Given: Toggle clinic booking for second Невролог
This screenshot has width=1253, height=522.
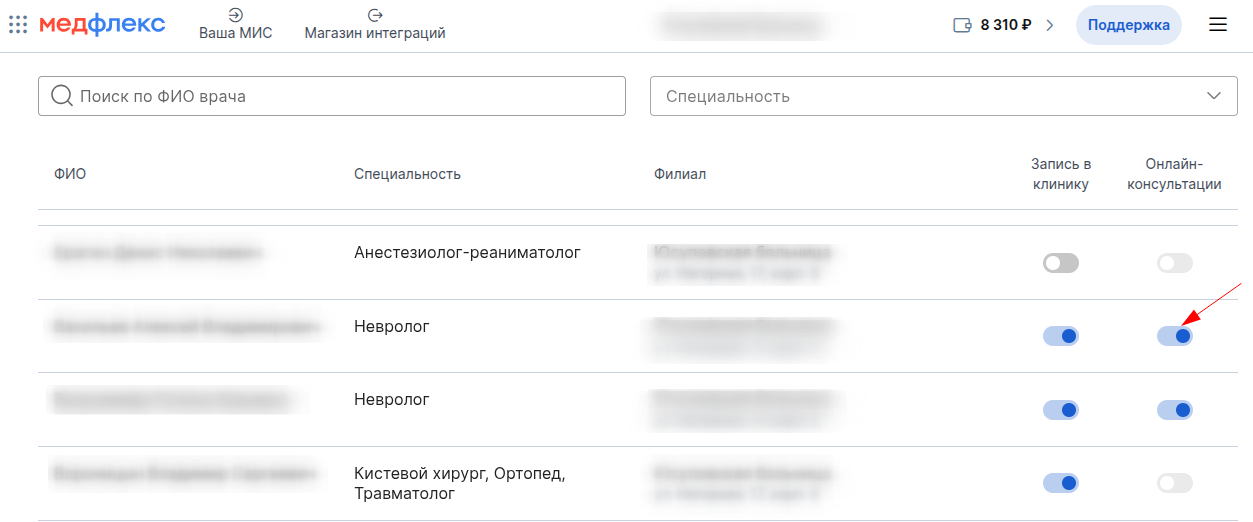Looking at the screenshot, I should pos(1060,409).
